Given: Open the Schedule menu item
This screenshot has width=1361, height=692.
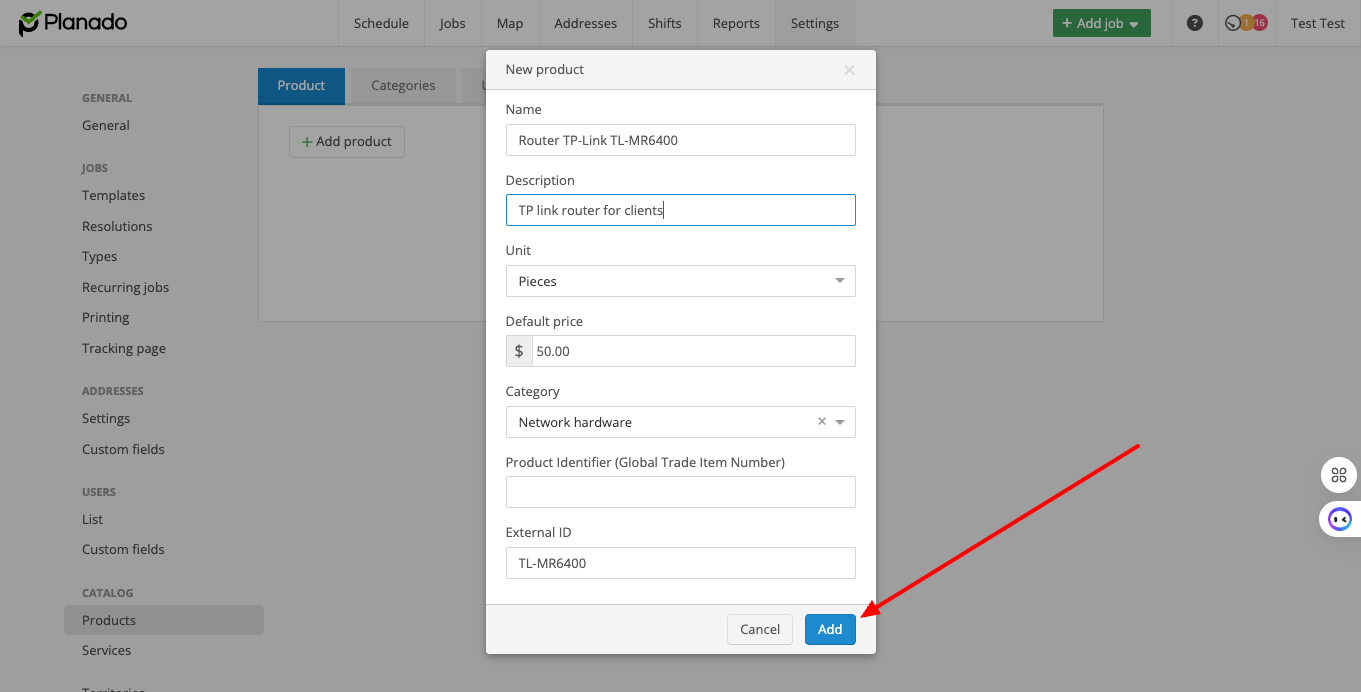Looking at the screenshot, I should click(x=381, y=23).
